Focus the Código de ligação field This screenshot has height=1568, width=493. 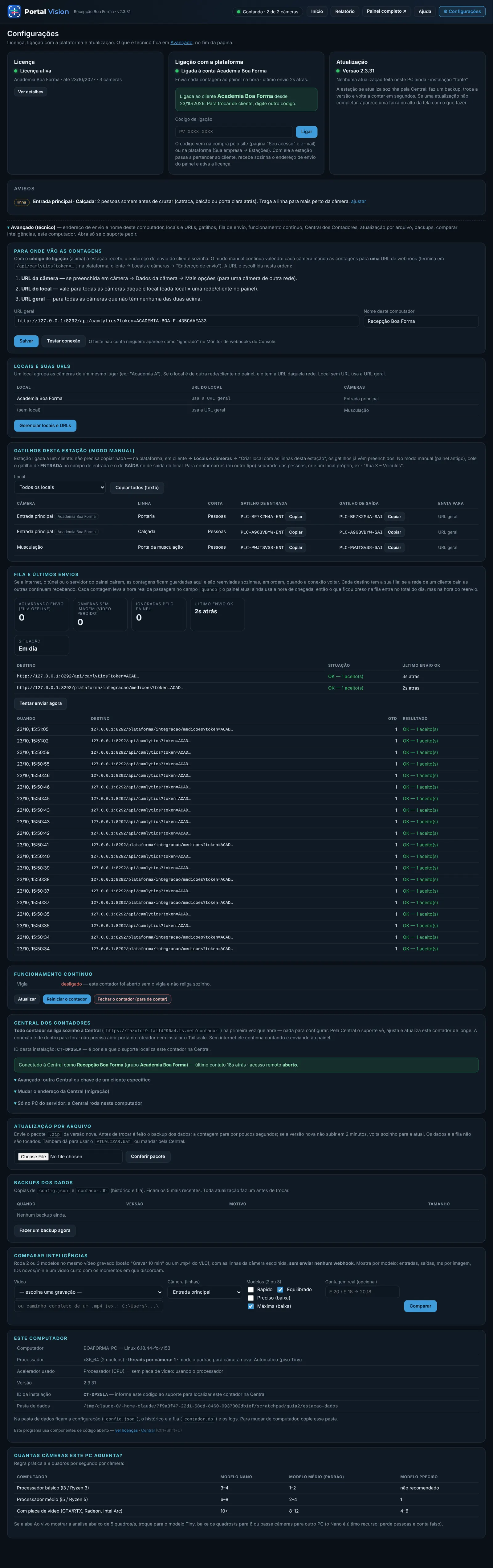click(234, 132)
